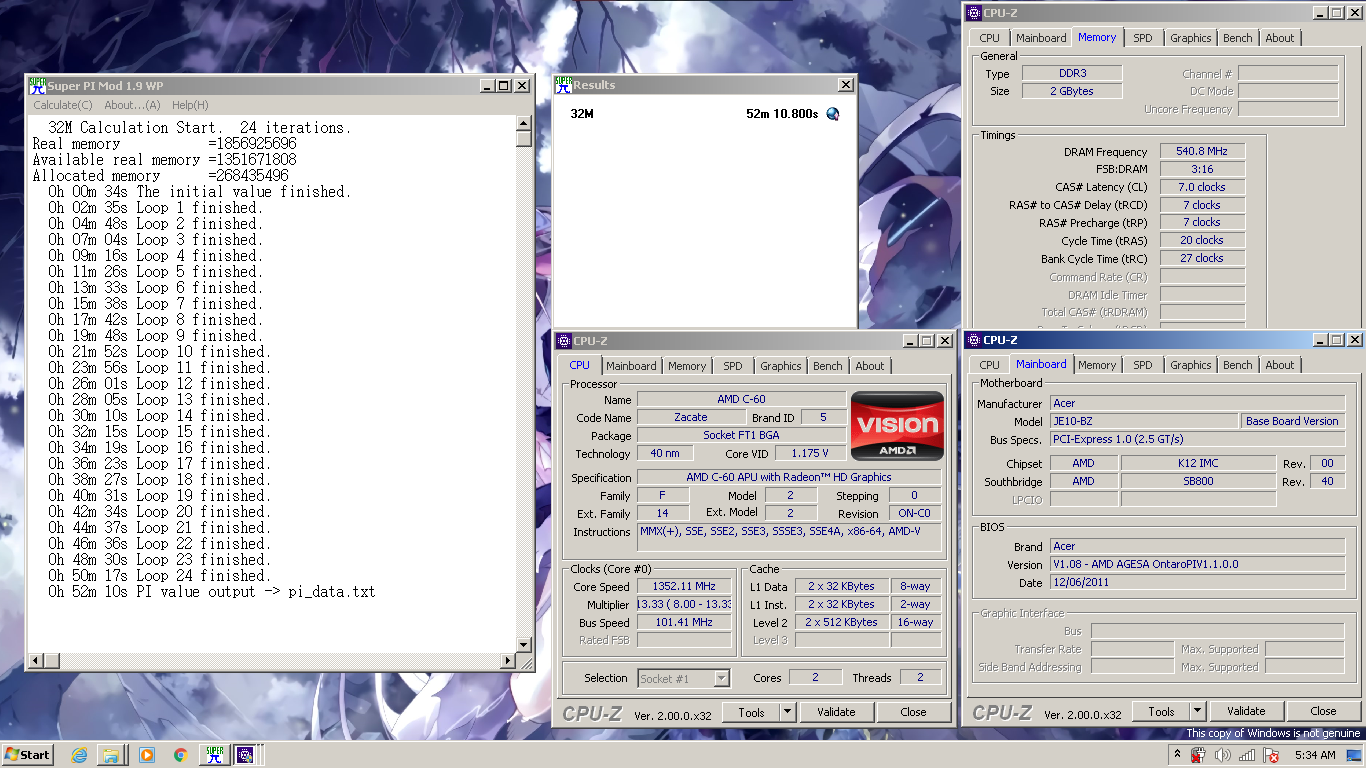Click Close button in CPU-Z CPU window

[x=913, y=712]
